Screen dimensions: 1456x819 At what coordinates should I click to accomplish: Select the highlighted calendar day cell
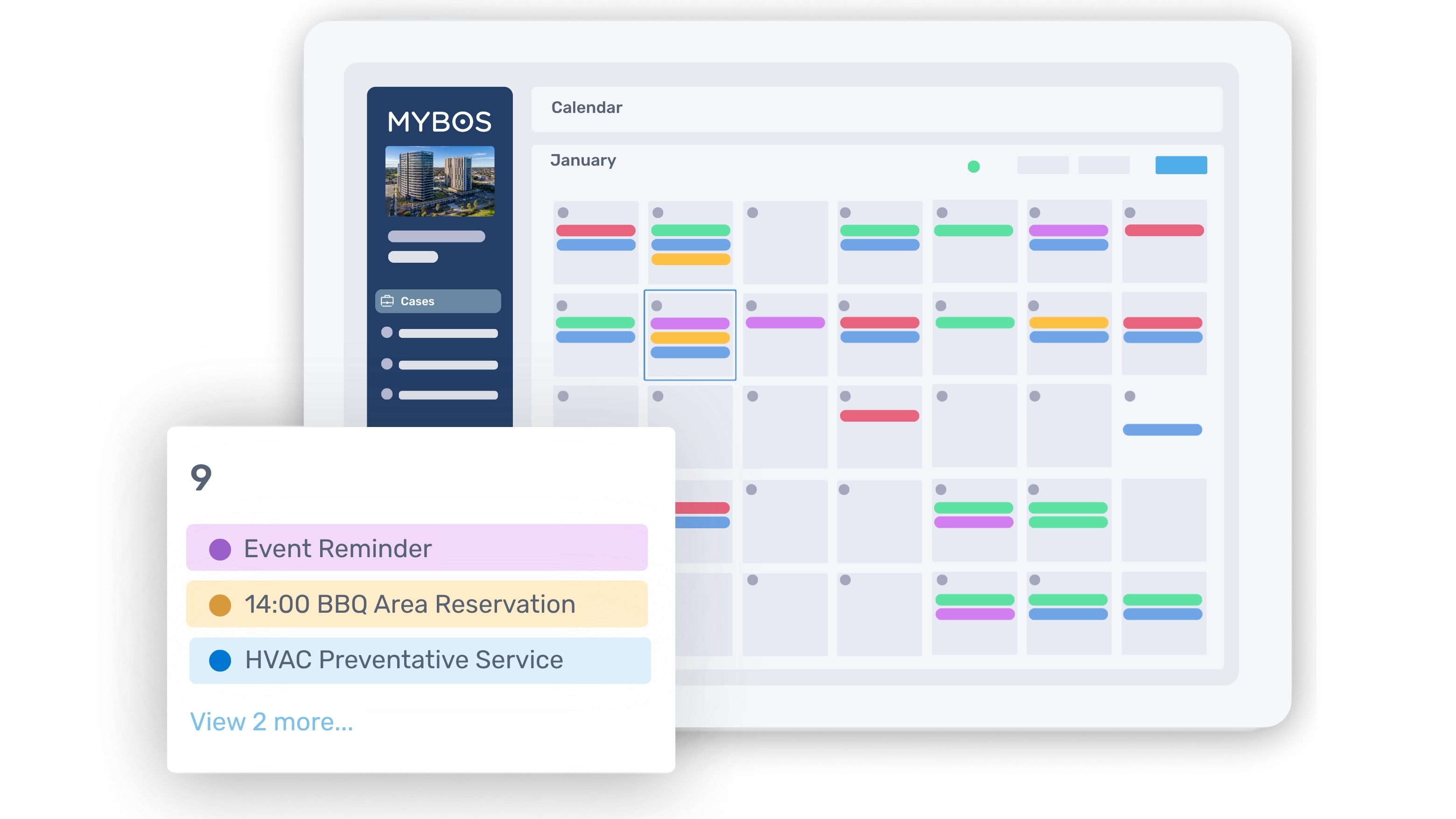tap(690, 335)
